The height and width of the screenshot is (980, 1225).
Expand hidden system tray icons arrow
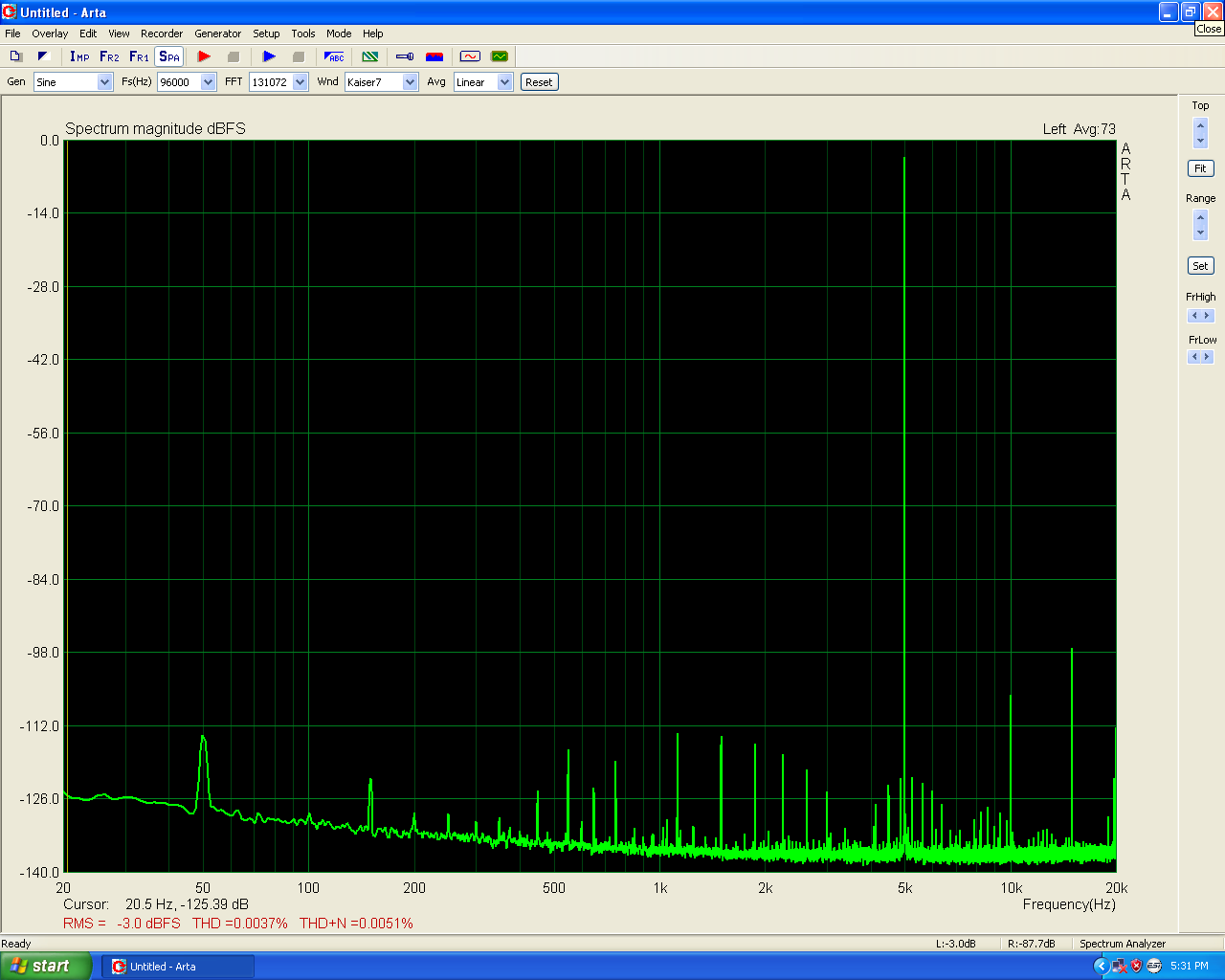coord(1101,967)
